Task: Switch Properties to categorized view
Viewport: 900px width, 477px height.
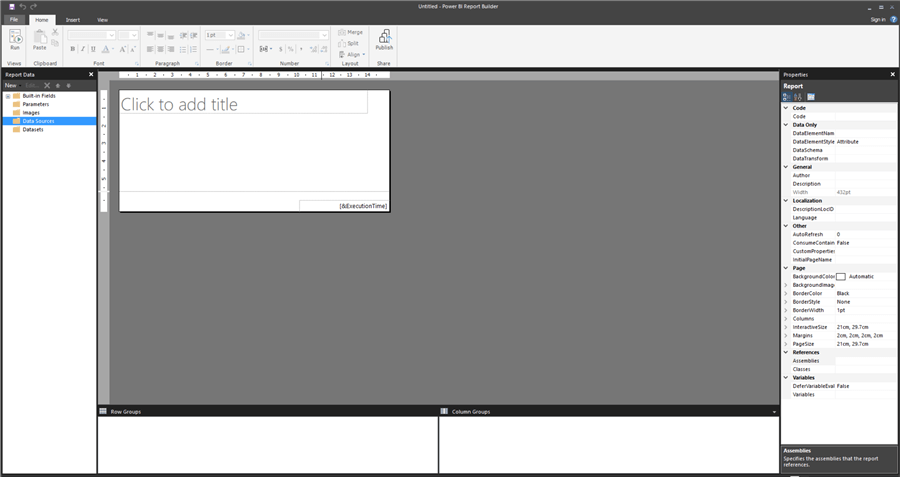Action: coord(787,97)
